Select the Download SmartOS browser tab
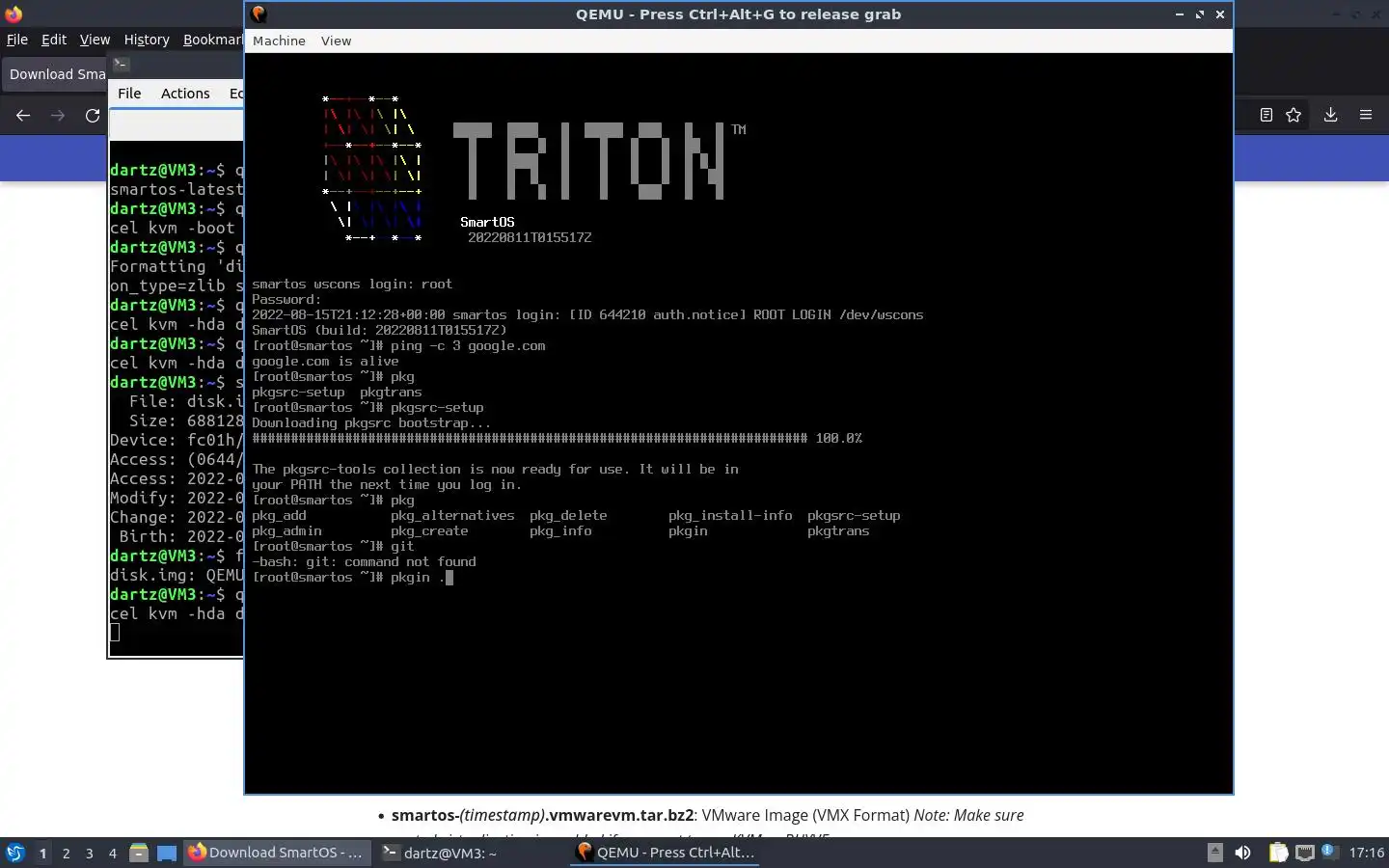This screenshot has width=1389, height=868. (x=56, y=74)
